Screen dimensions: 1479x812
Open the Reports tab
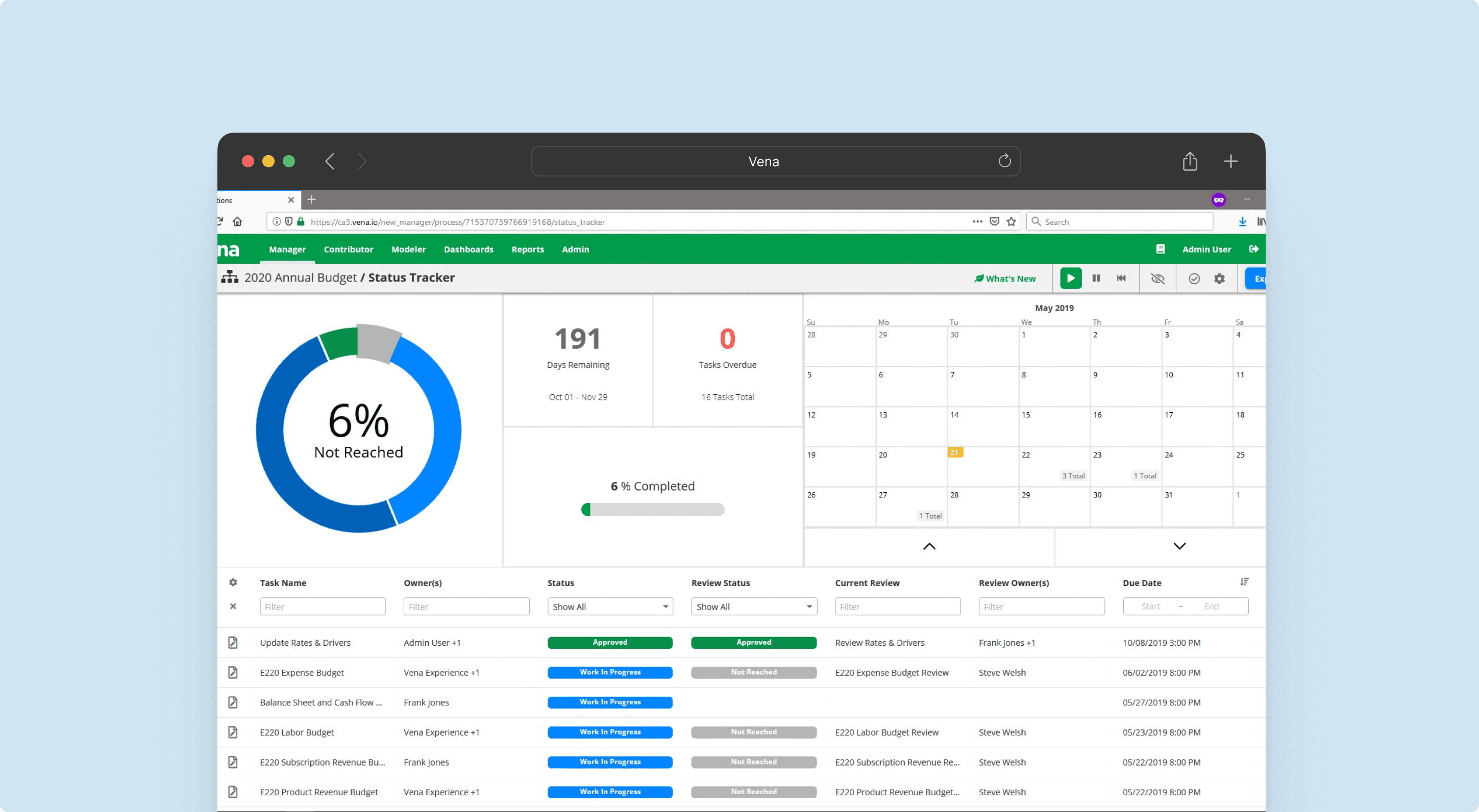[x=527, y=249]
